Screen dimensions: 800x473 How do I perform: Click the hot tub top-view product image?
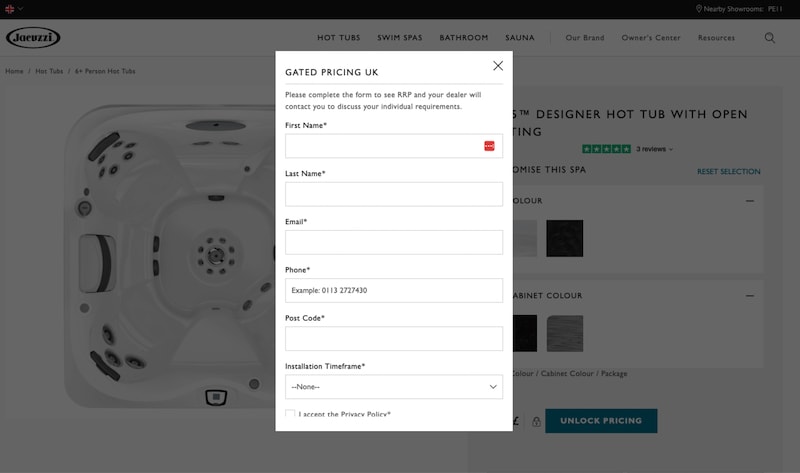(x=170, y=255)
